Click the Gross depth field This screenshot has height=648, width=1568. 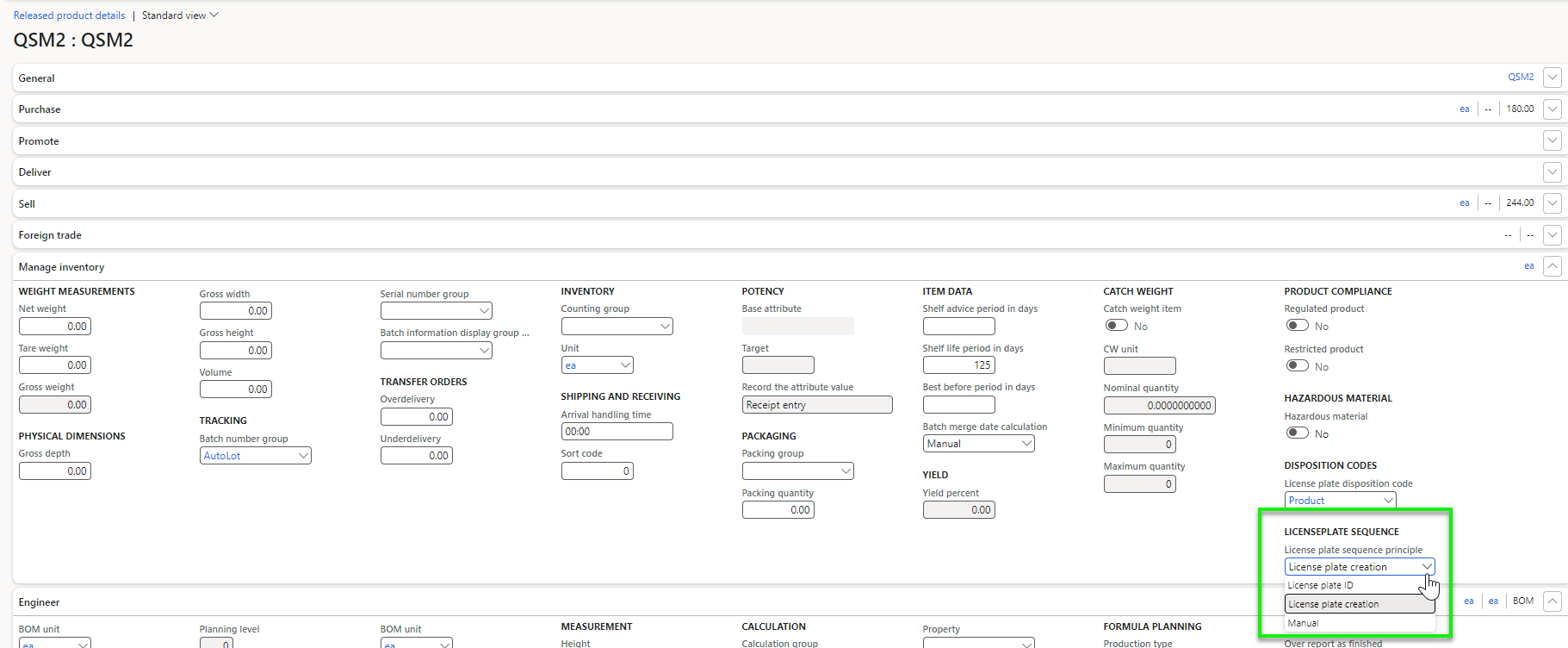coord(55,471)
